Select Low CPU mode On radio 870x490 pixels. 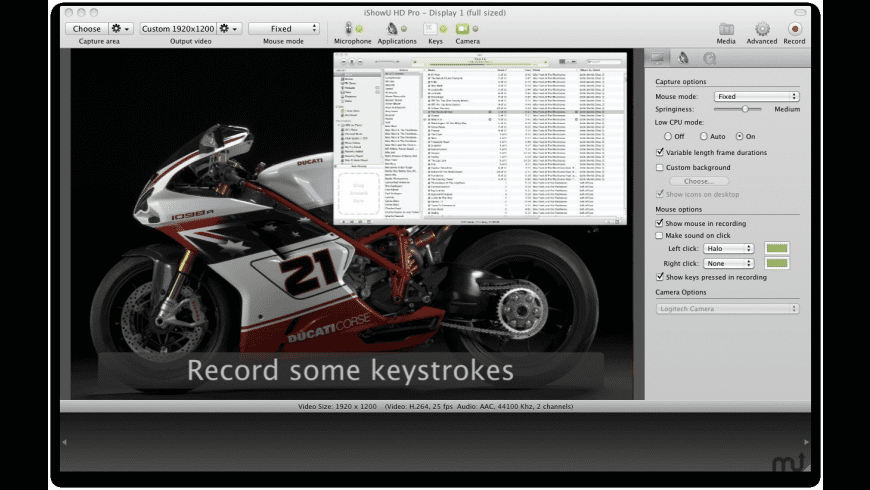pos(740,136)
